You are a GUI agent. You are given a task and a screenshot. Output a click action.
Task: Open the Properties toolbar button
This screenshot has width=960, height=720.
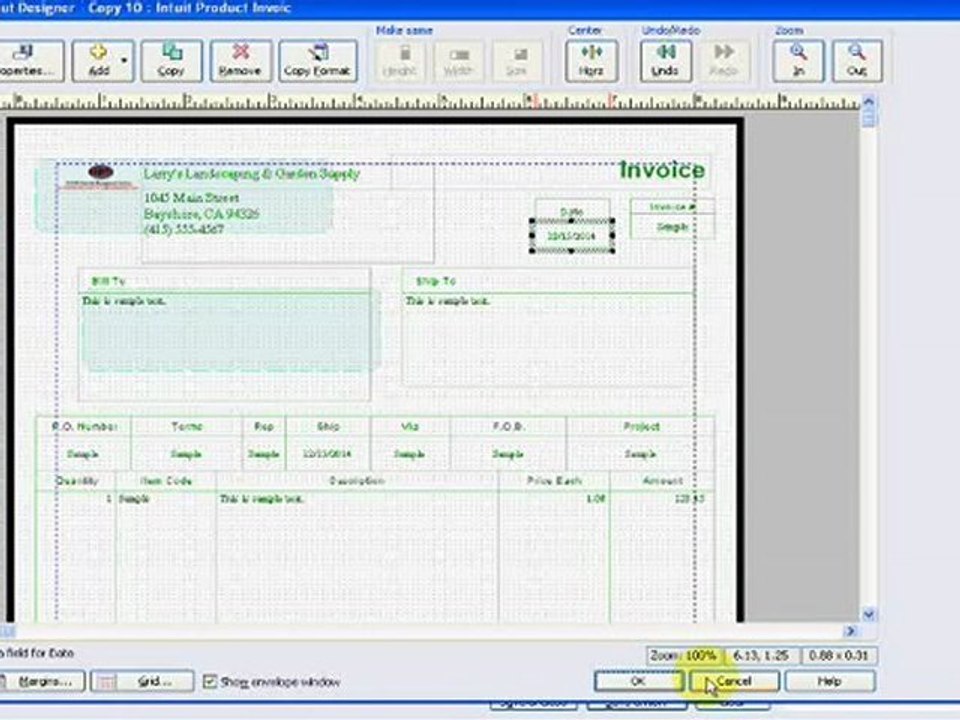(x=31, y=61)
